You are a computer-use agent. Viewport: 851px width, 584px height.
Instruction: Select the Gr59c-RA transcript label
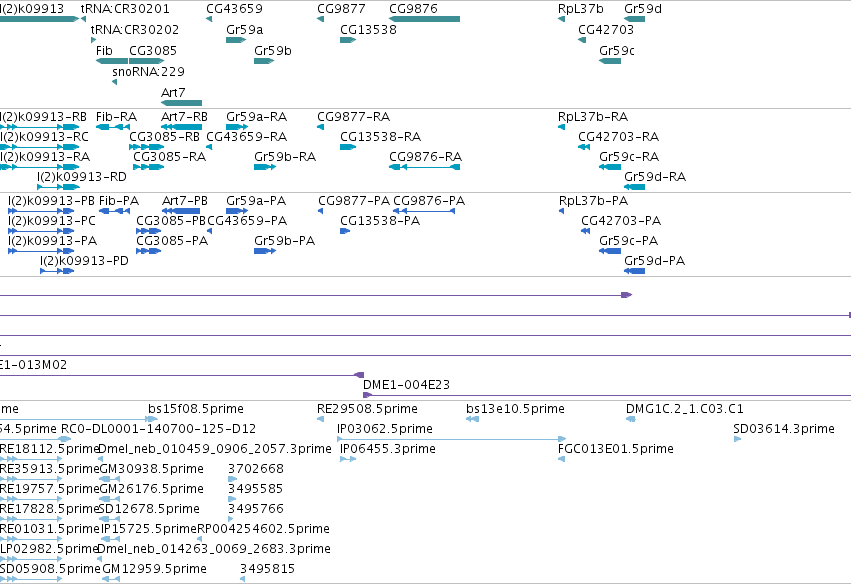(x=630, y=157)
